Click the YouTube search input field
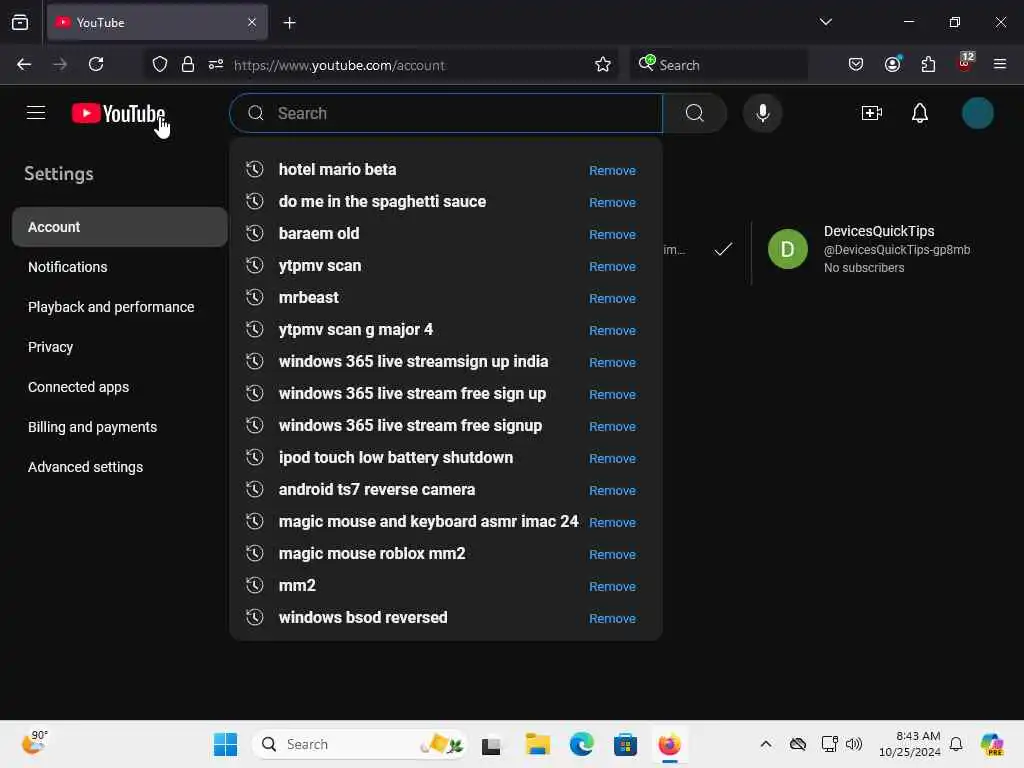 click(x=447, y=113)
